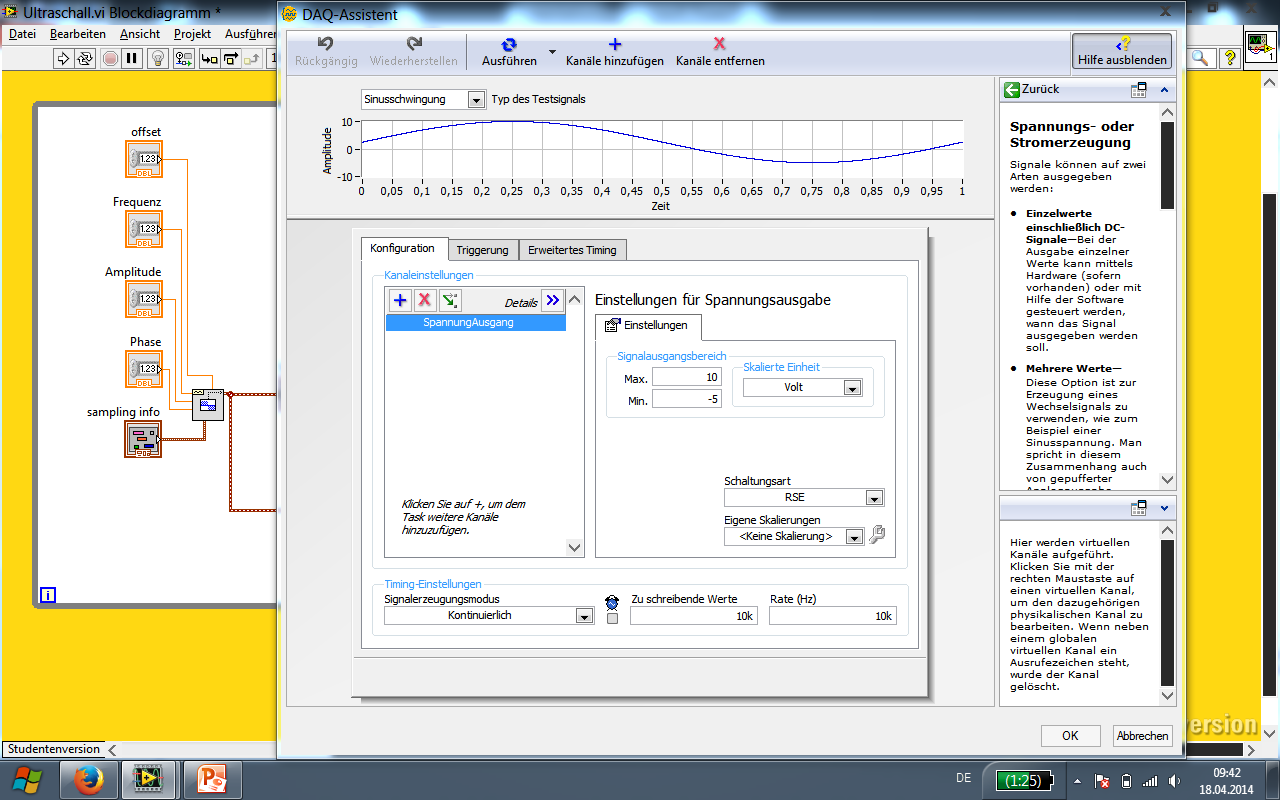Click the Zu schreibende Werte field
The width and height of the screenshot is (1280, 800).
click(694, 616)
